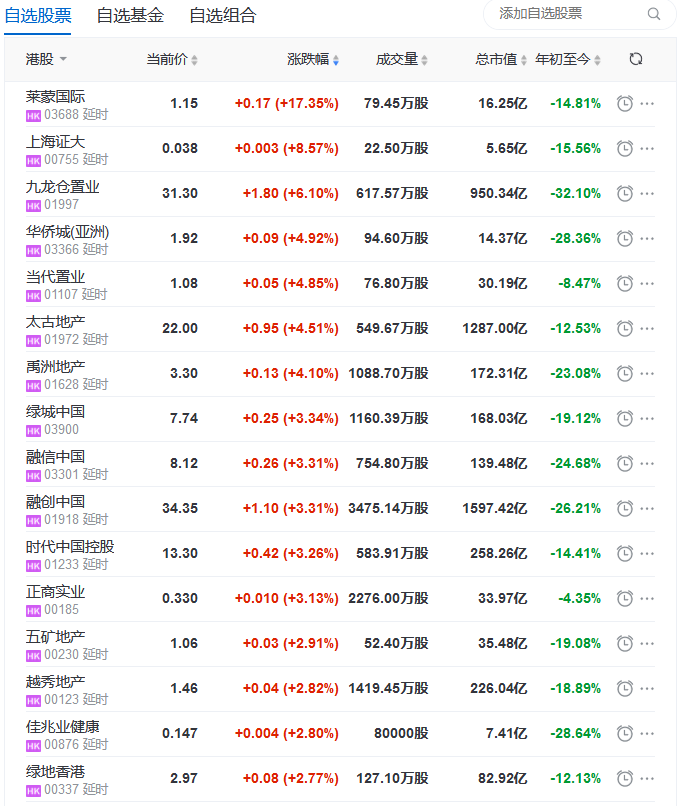Click the search magnifier icon

[653, 14]
